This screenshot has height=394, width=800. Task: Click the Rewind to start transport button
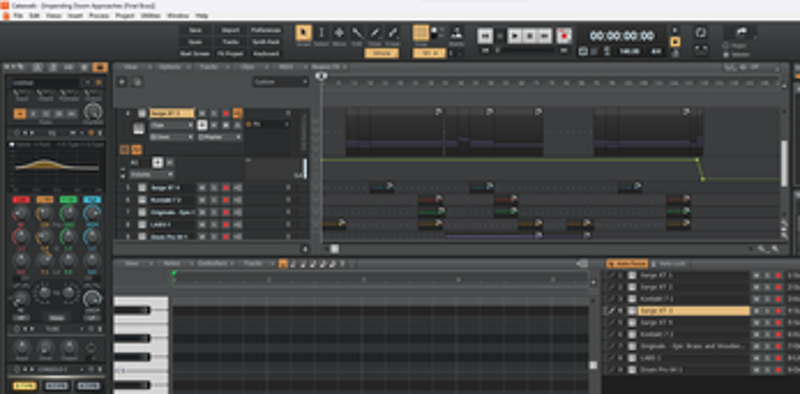point(485,36)
